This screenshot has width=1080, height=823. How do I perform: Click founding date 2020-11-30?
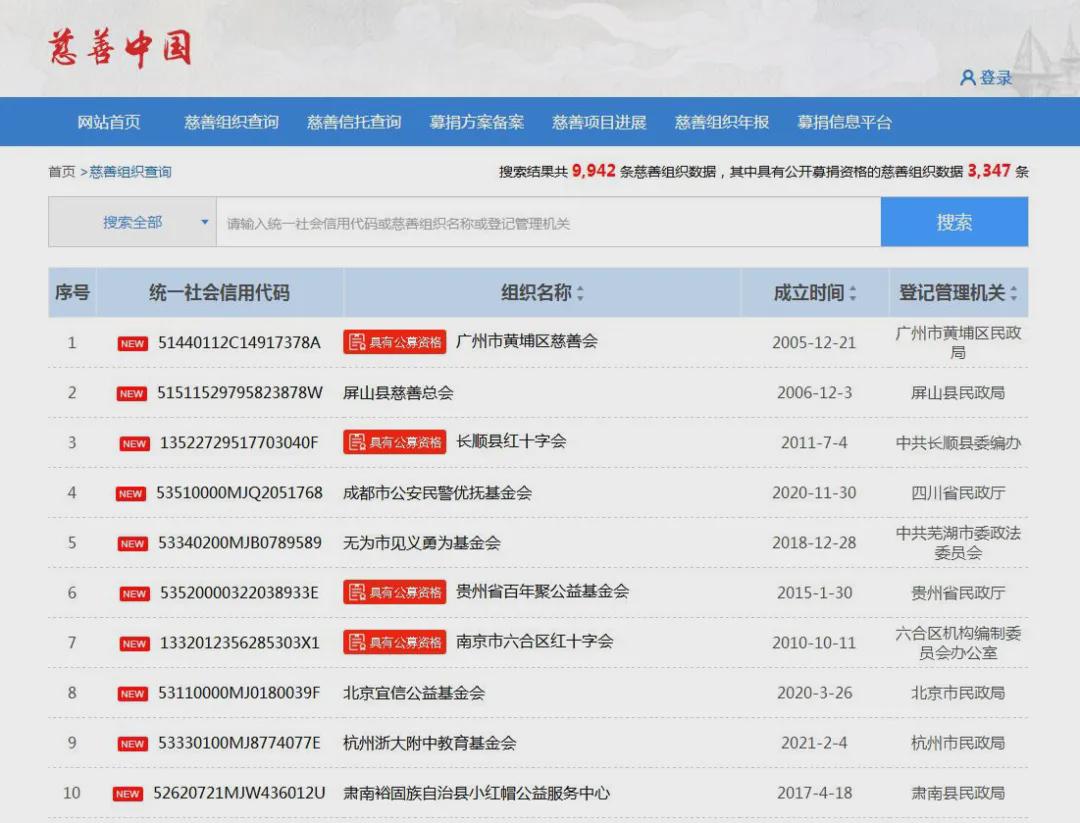(814, 492)
